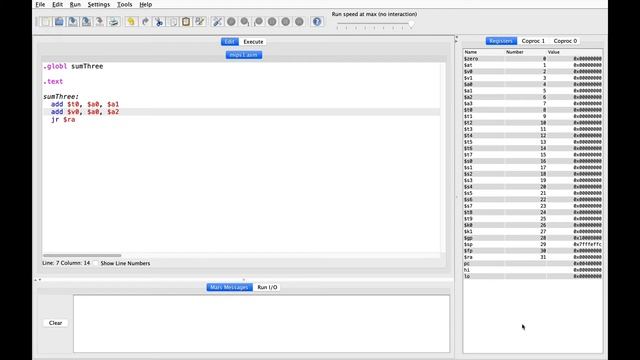This screenshot has height=360, width=640.
Task: Select the pc register row
Action: click(x=533, y=263)
